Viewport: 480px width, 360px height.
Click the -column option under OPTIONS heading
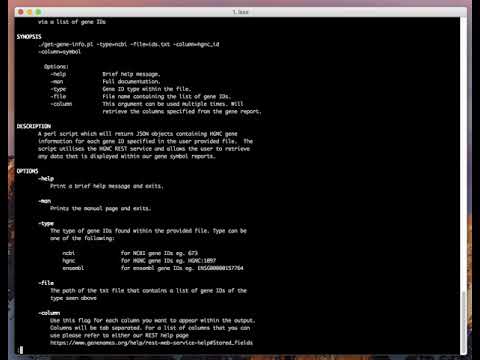click(49, 313)
